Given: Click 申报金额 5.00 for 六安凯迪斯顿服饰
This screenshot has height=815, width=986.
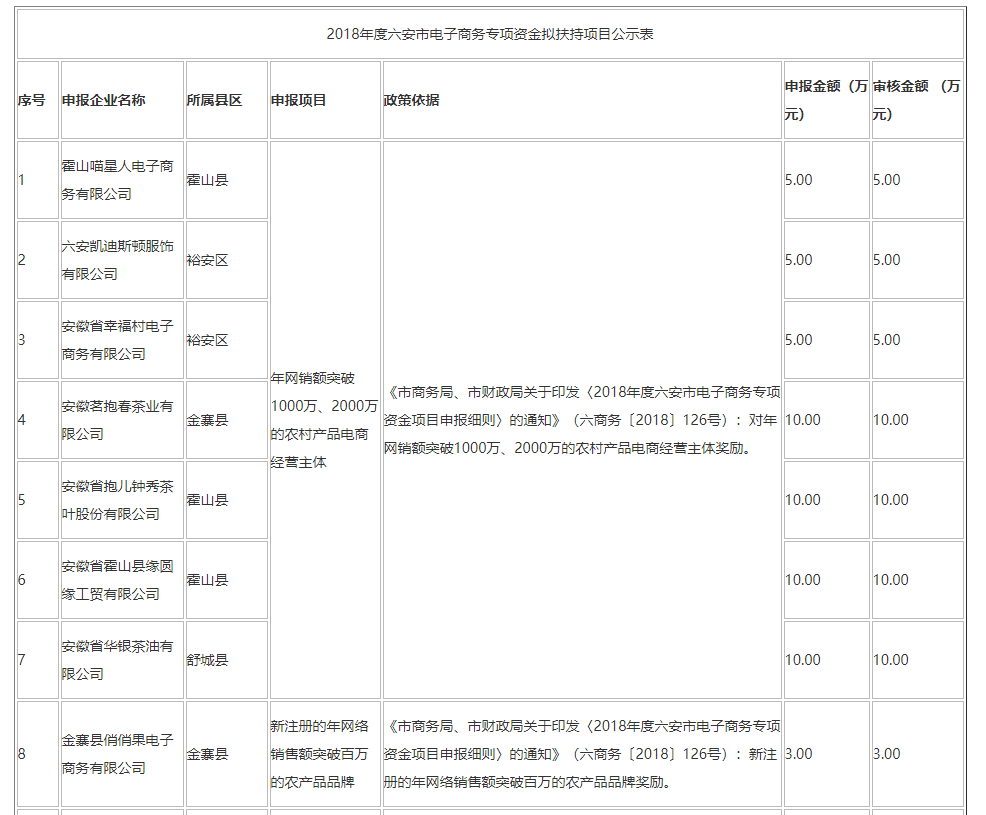Looking at the screenshot, I should point(799,260).
